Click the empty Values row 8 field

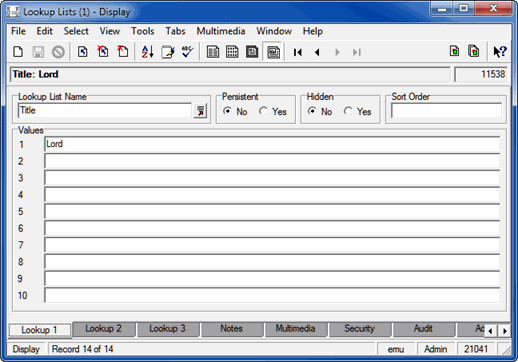(x=272, y=262)
